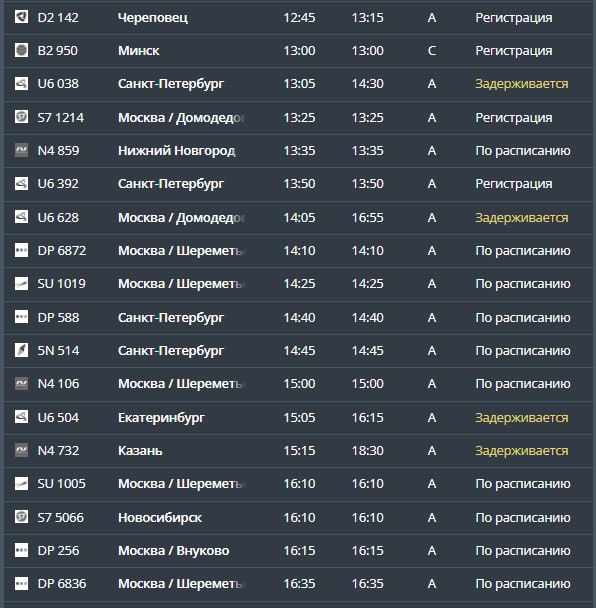Open flight U6 628 to Москва / Домодедово
596x608 pixels.
pos(298,218)
